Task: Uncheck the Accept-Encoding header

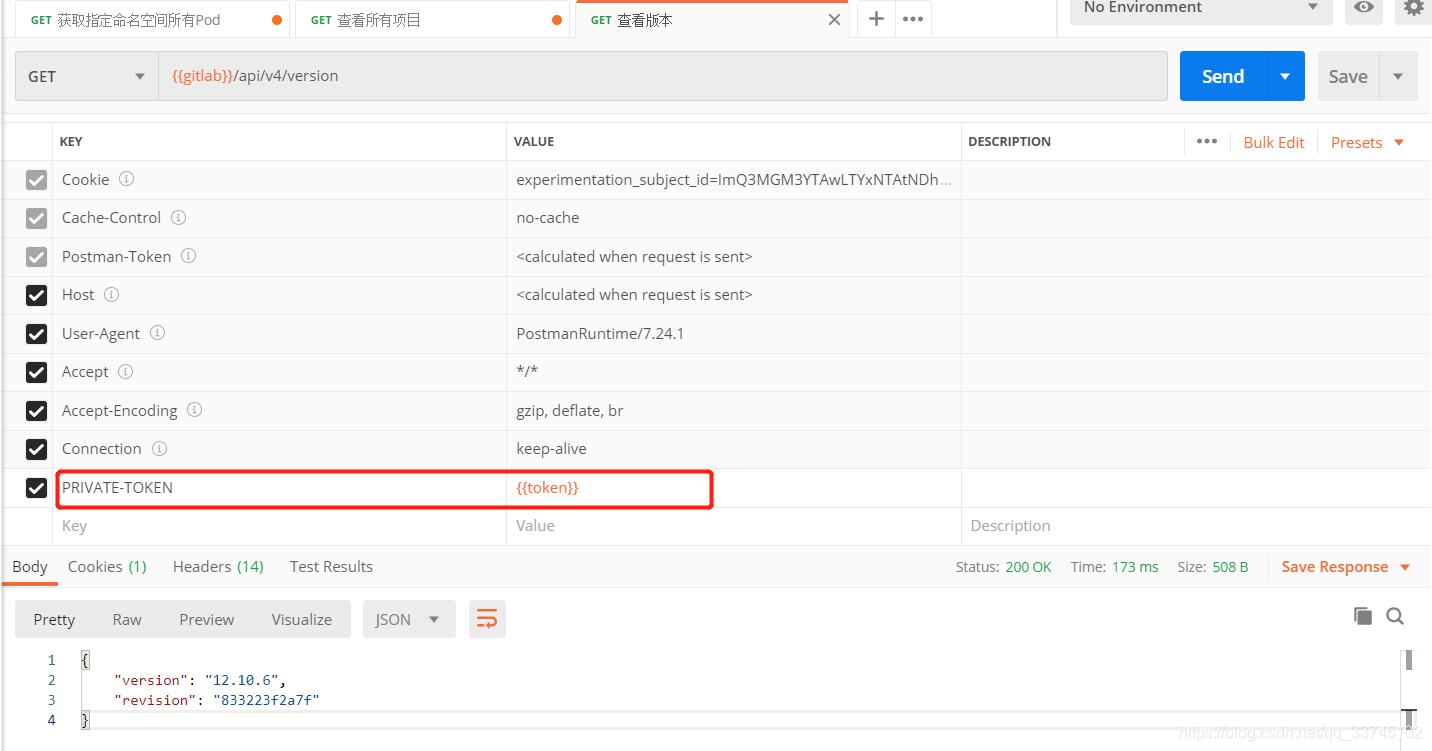Action: 36,410
